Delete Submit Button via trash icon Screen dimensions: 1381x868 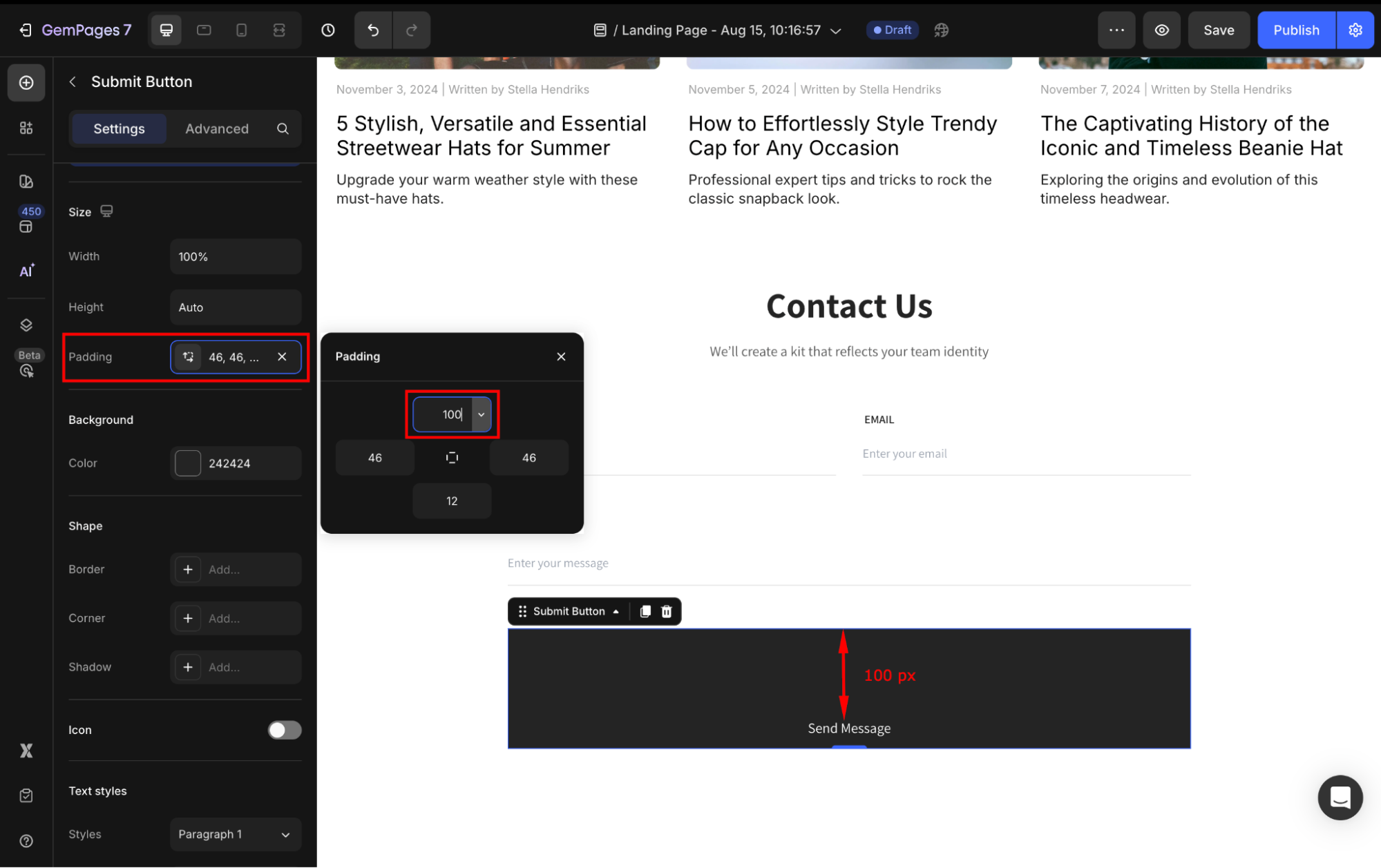click(x=667, y=611)
